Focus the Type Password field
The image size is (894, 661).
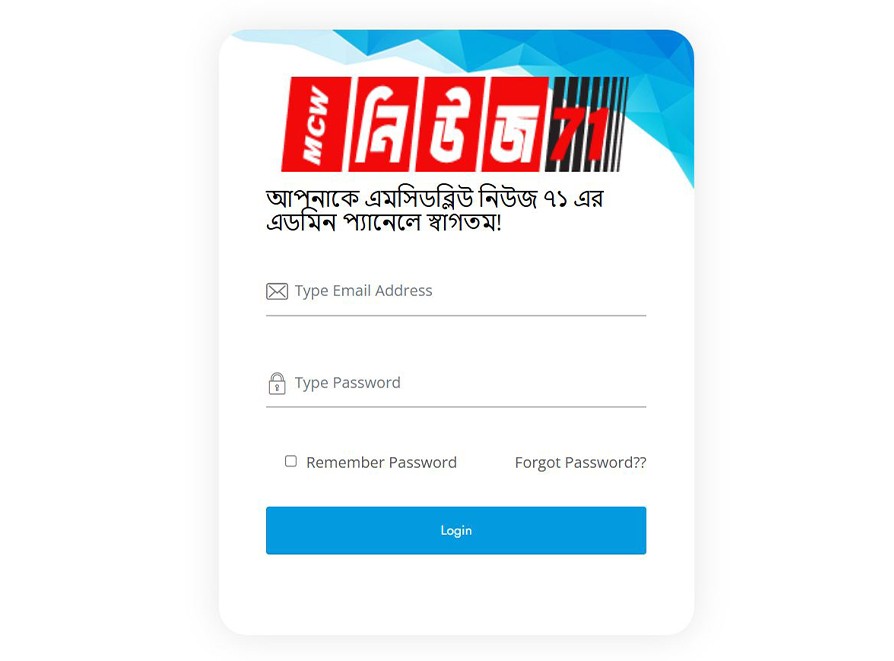tap(456, 383)
